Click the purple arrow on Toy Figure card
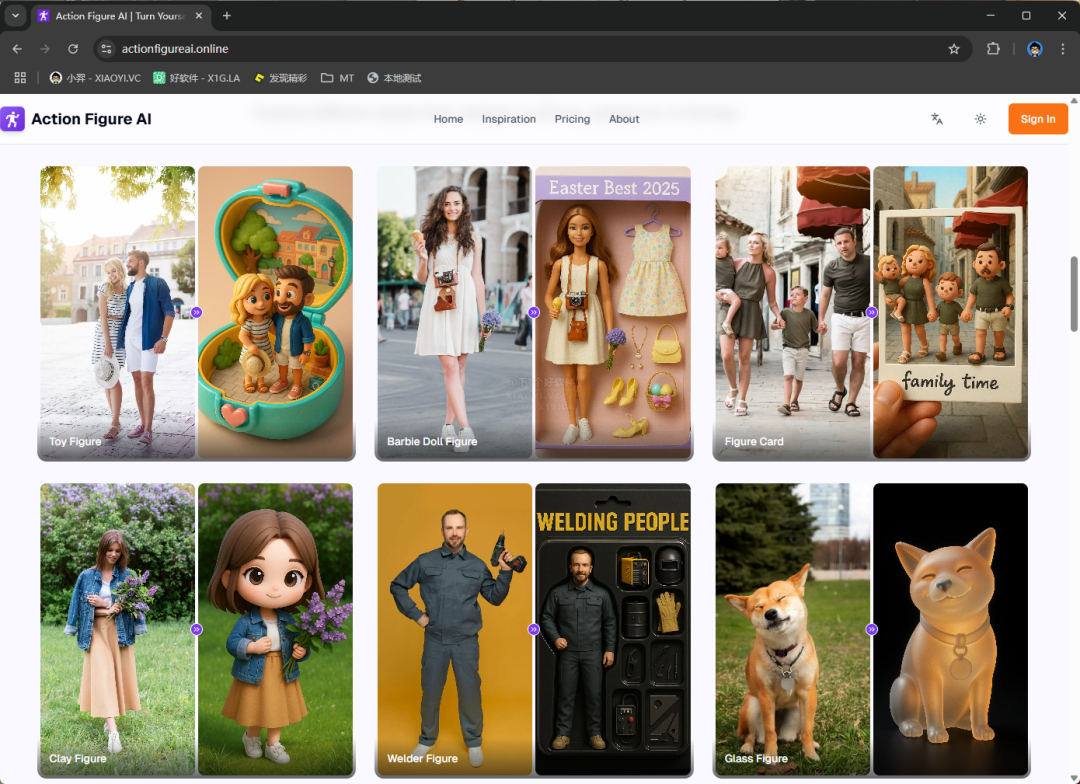 [x=196, y=312]
